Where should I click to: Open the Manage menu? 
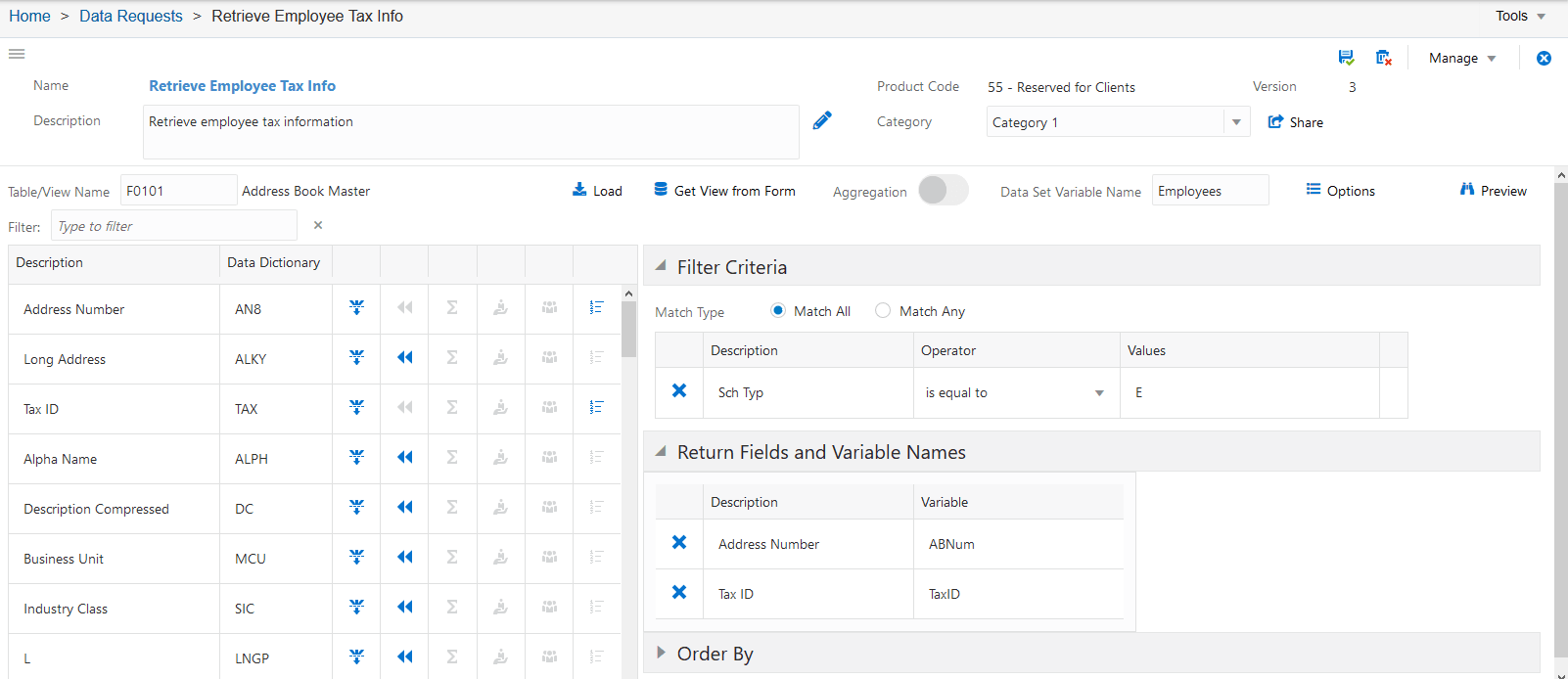click(1462, 59)
